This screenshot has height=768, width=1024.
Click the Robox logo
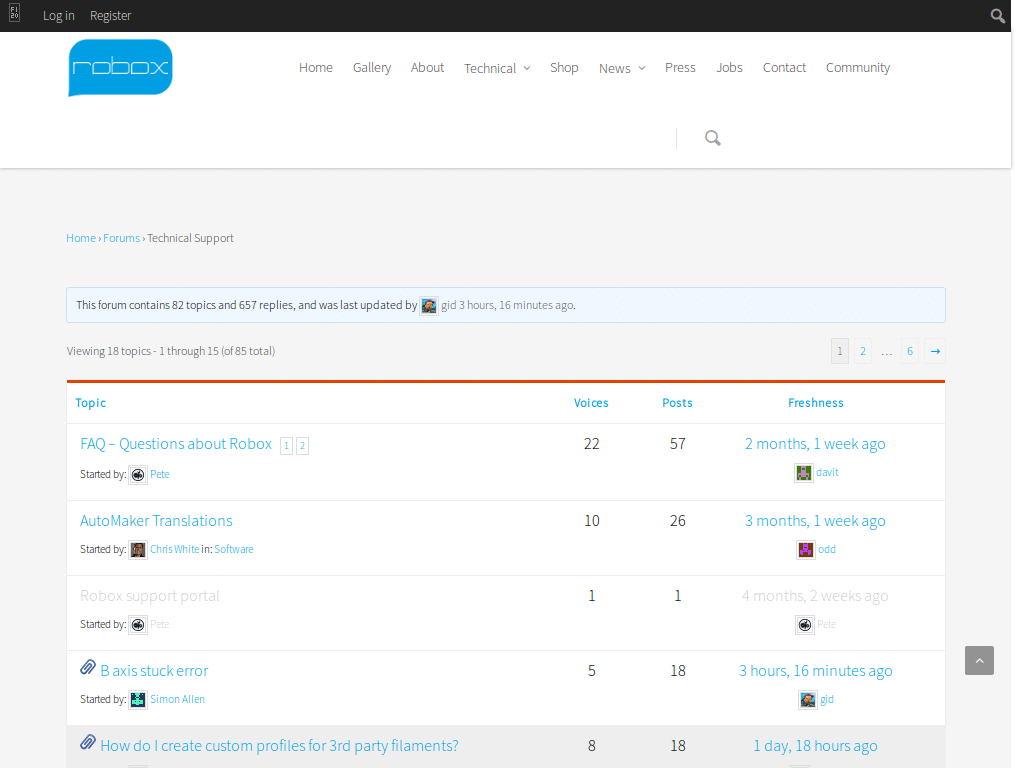coord(120,67)
